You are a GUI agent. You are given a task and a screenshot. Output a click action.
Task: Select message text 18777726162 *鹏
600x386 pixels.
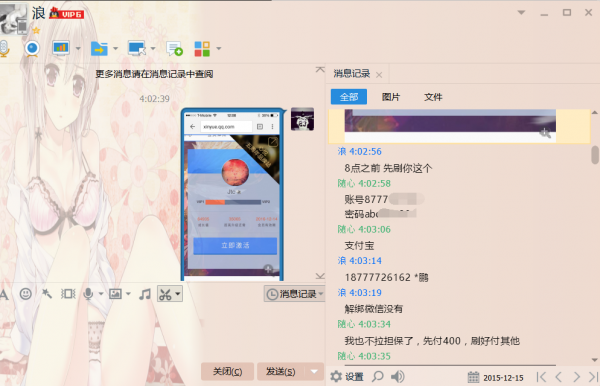tap(386, 277)
